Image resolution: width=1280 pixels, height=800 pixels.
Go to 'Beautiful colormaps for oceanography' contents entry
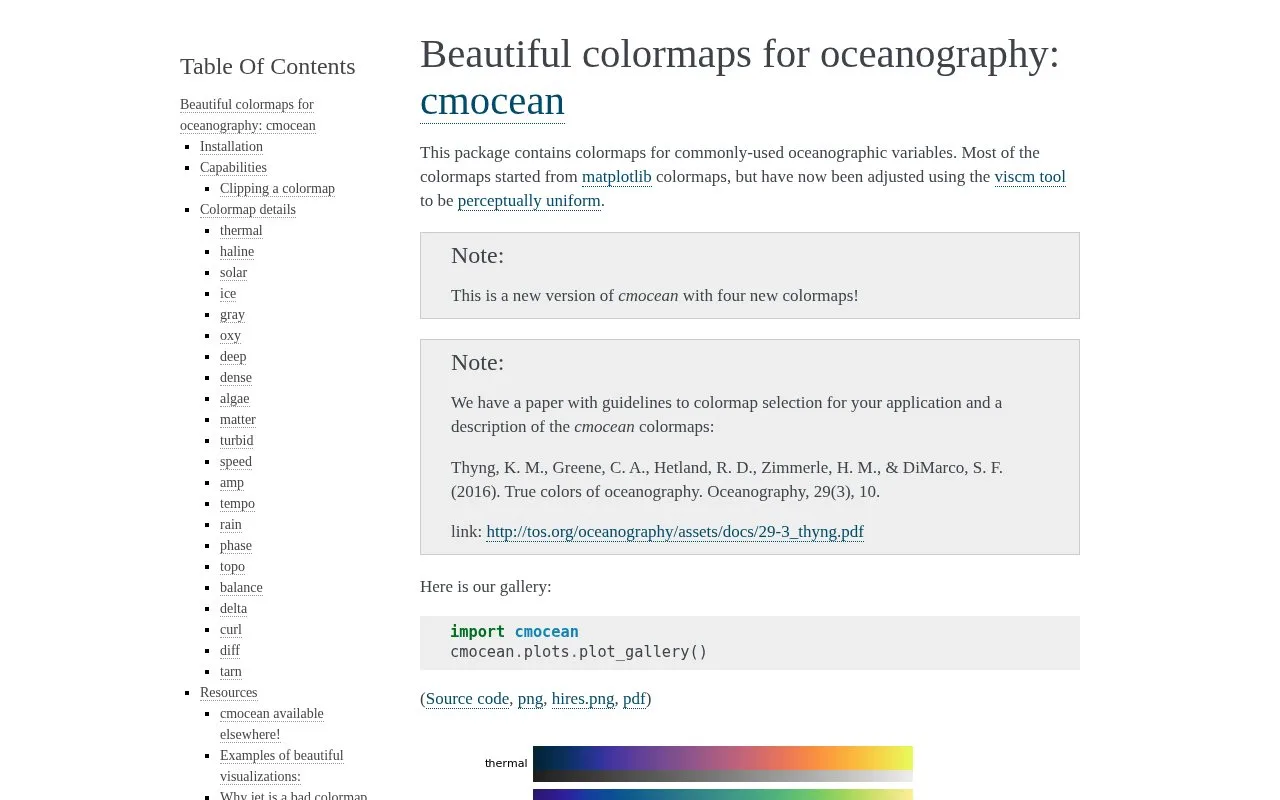point(248,115)
